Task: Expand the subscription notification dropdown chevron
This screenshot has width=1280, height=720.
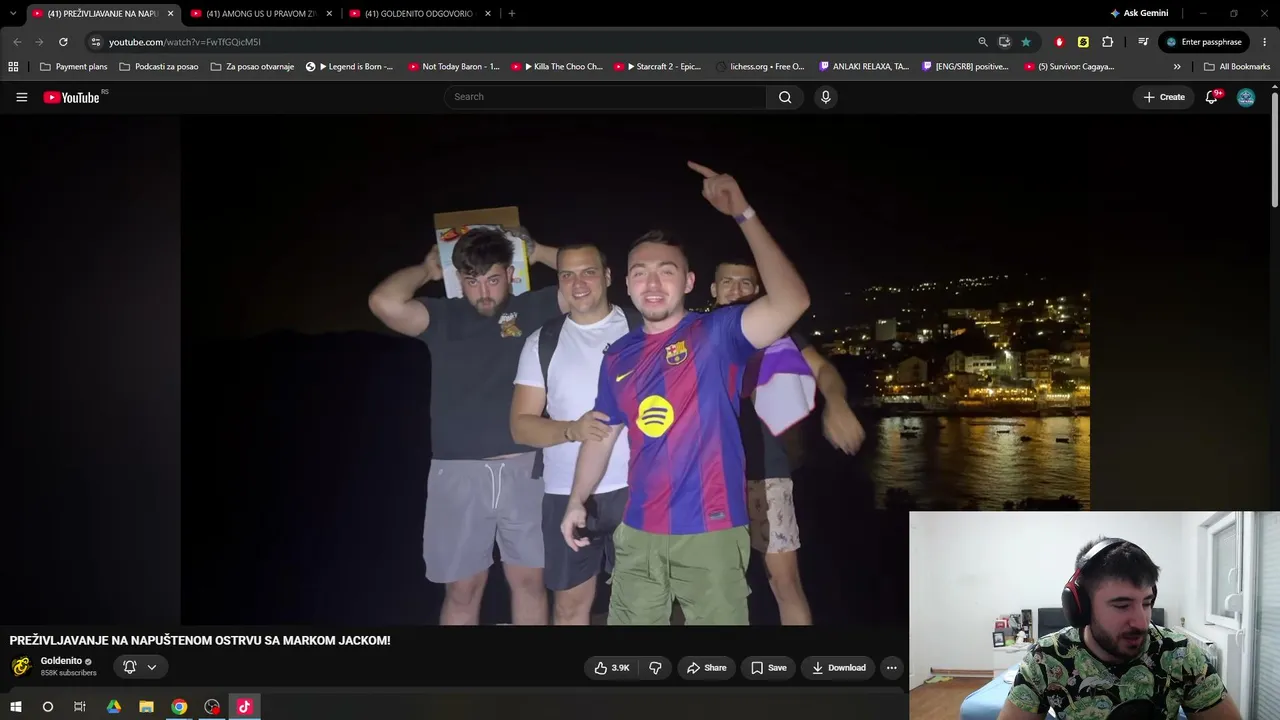Action: point(152,667)
